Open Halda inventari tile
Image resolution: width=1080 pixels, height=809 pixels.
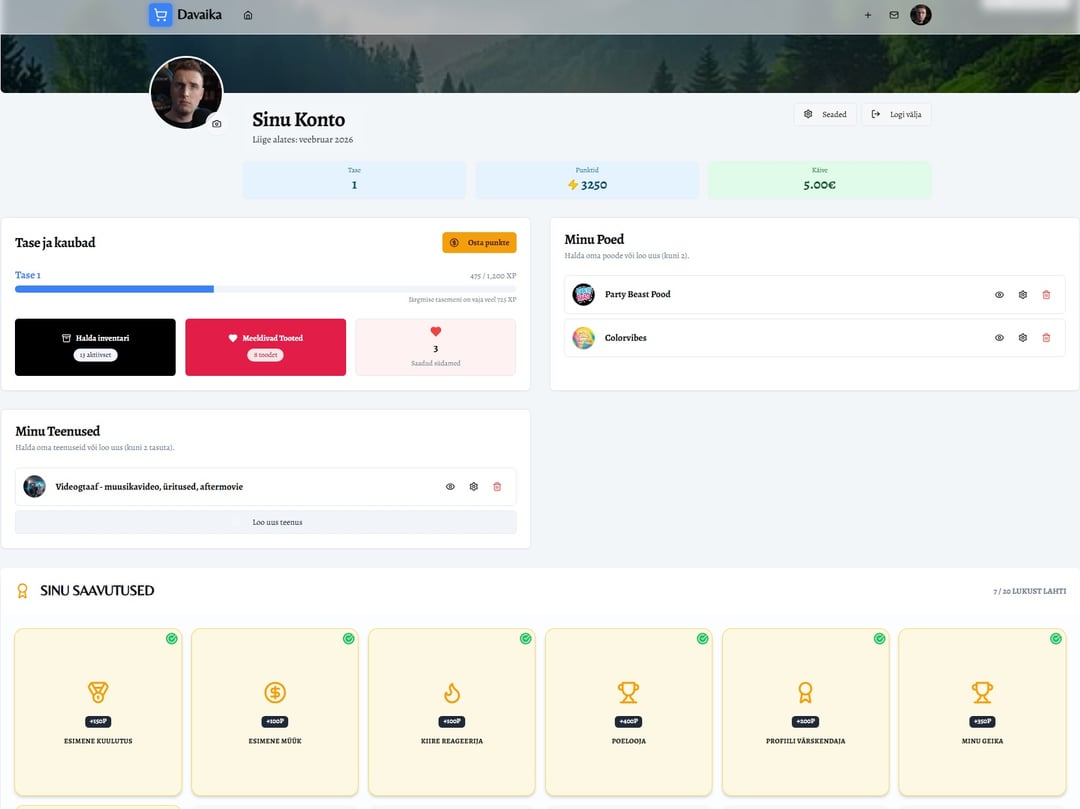96,347
